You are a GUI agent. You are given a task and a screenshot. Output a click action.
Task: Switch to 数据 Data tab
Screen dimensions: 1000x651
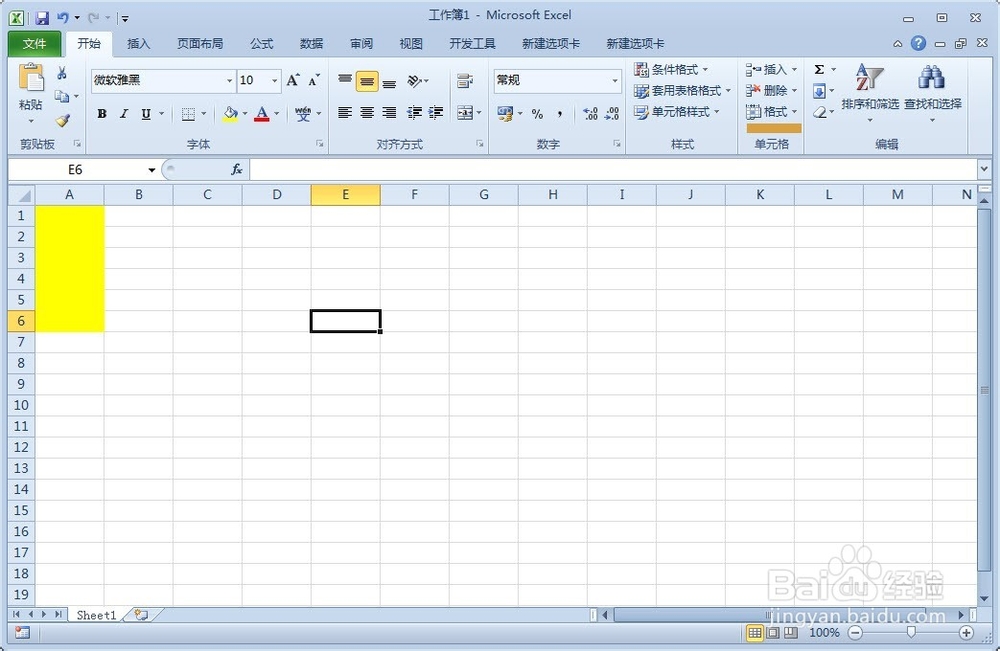click(311, 43)
